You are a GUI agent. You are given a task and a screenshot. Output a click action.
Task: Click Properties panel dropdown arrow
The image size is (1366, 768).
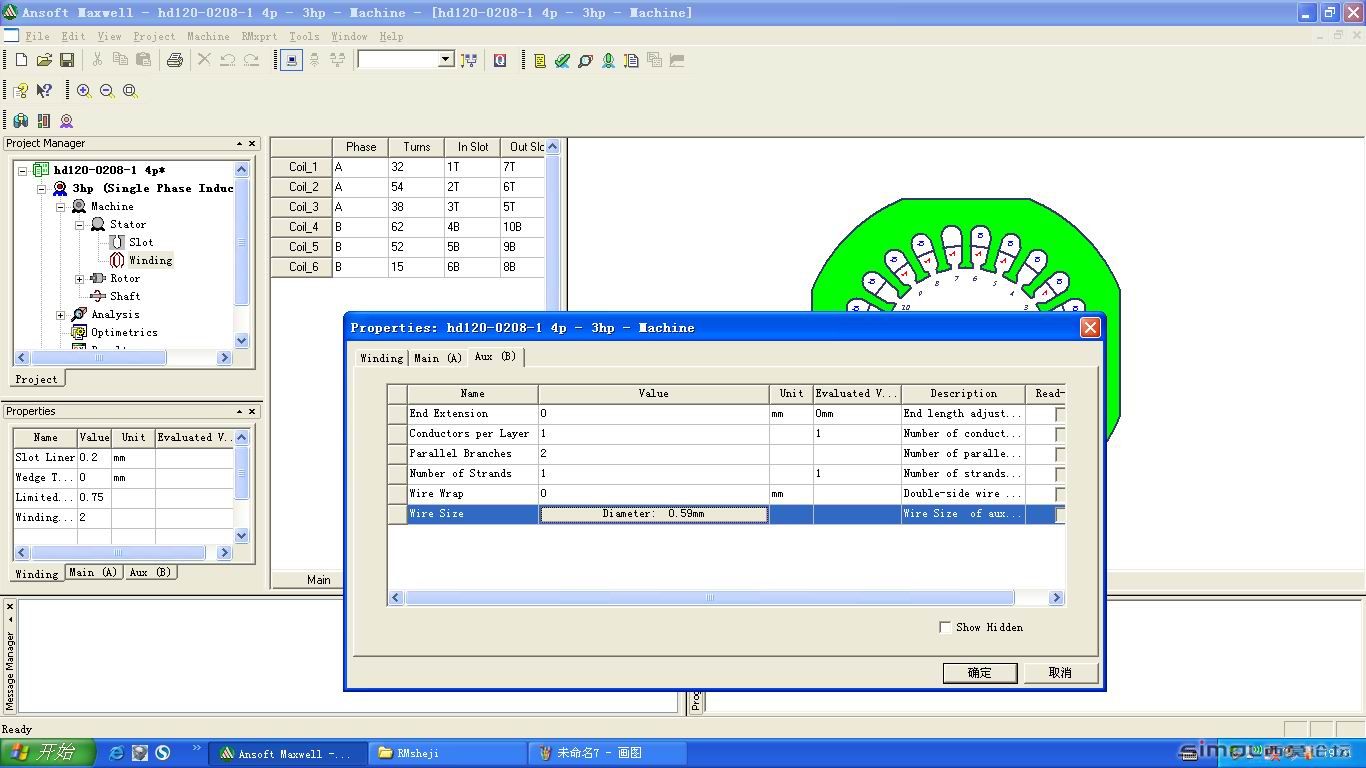point(239,411)
